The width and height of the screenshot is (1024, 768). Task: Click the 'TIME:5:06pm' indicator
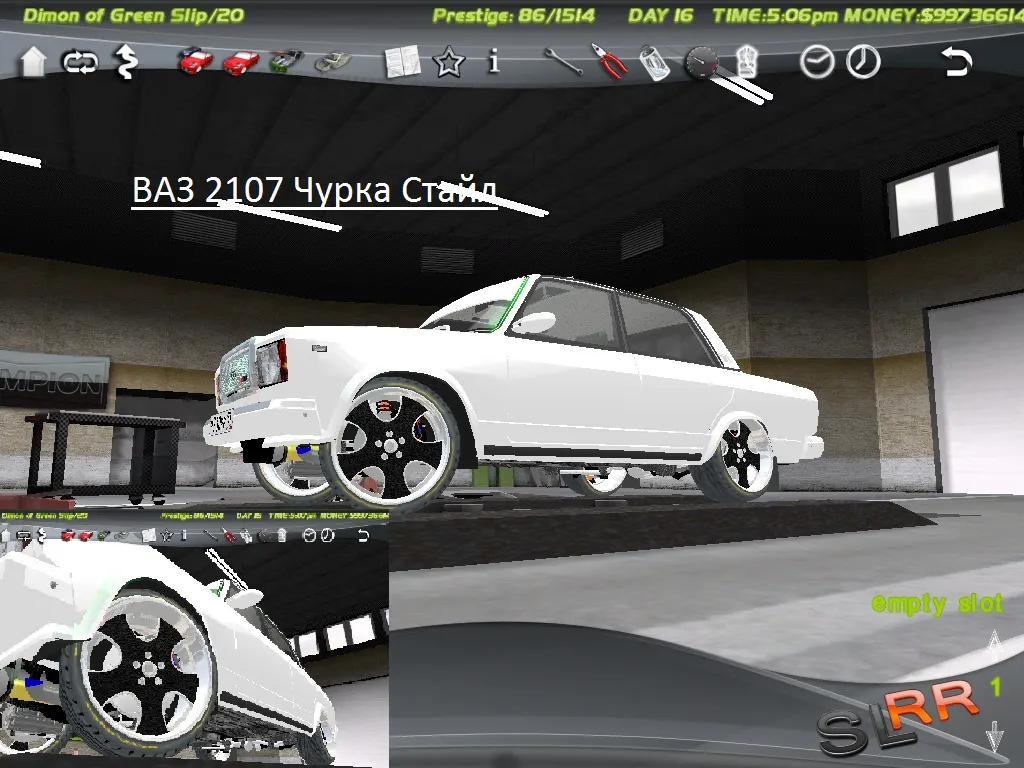(x=775, y=16)
